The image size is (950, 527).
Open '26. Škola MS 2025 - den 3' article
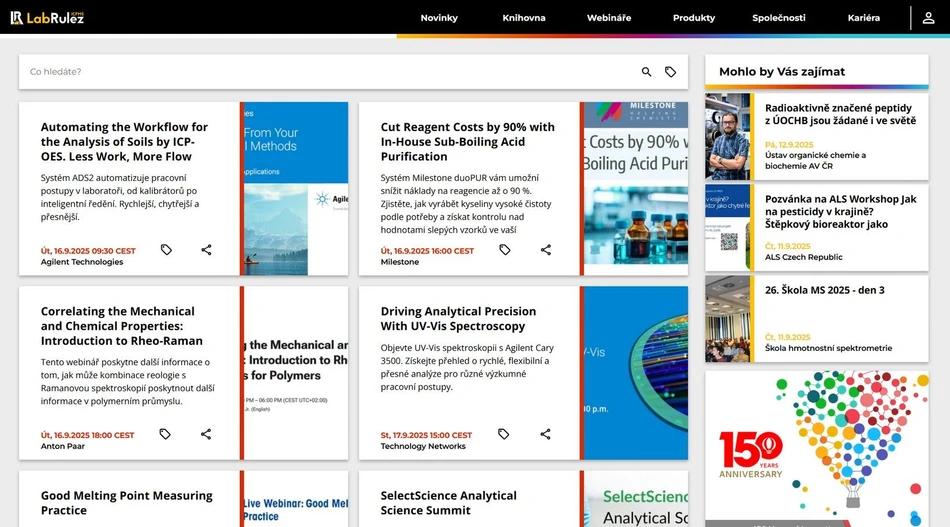coord(824,290)
